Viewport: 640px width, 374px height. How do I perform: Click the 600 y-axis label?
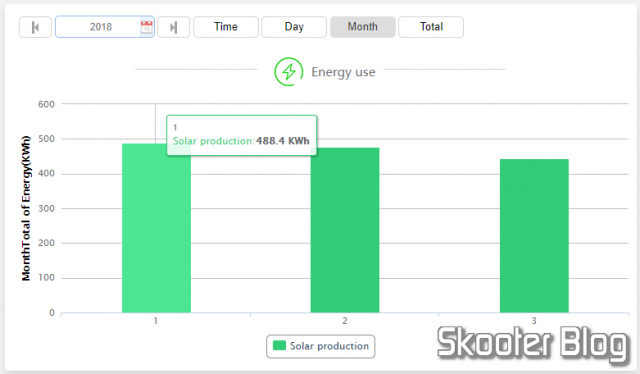pos(46,104)
